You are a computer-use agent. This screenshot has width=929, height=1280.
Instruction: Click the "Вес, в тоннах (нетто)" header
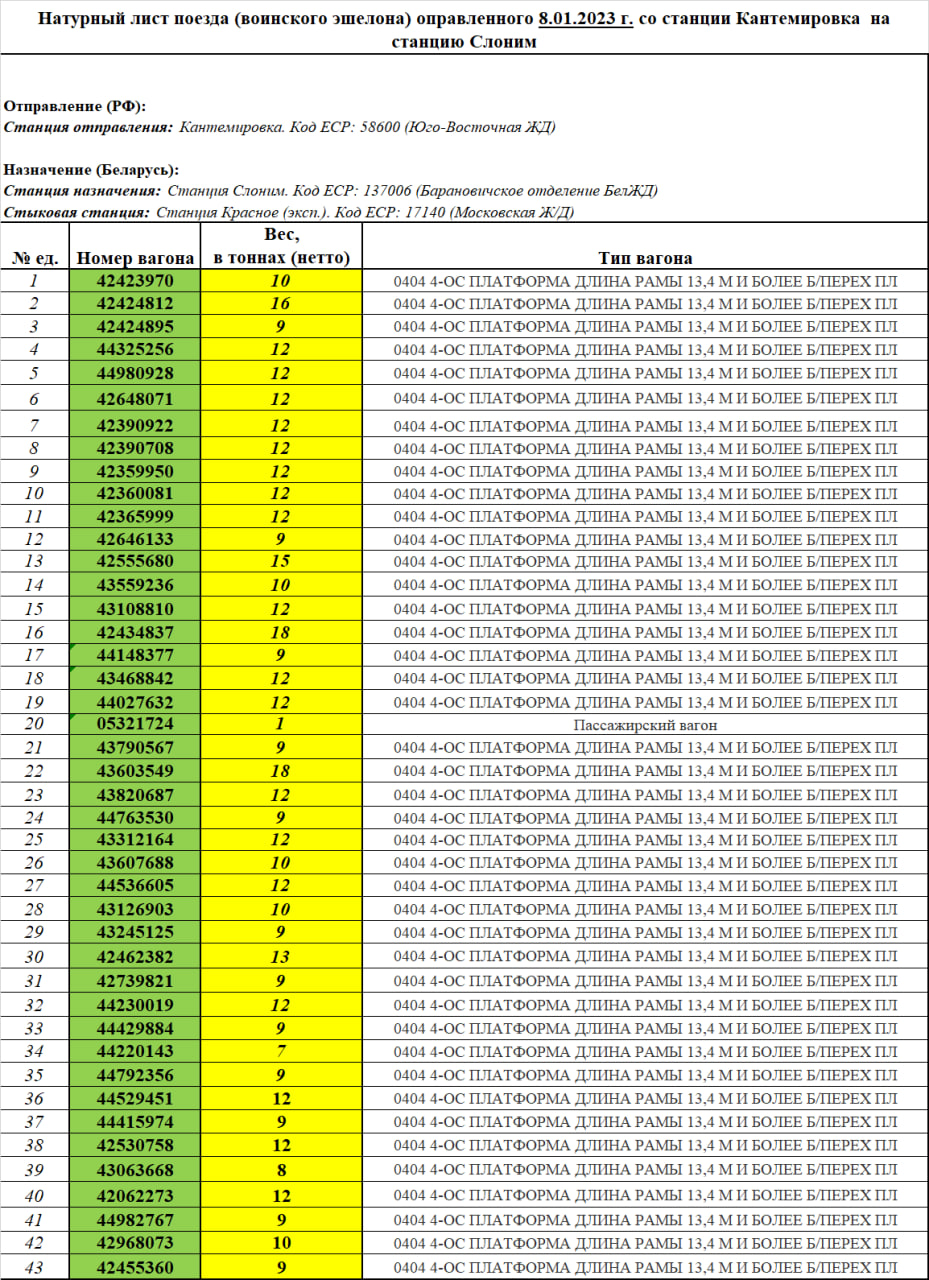point(281,246)
